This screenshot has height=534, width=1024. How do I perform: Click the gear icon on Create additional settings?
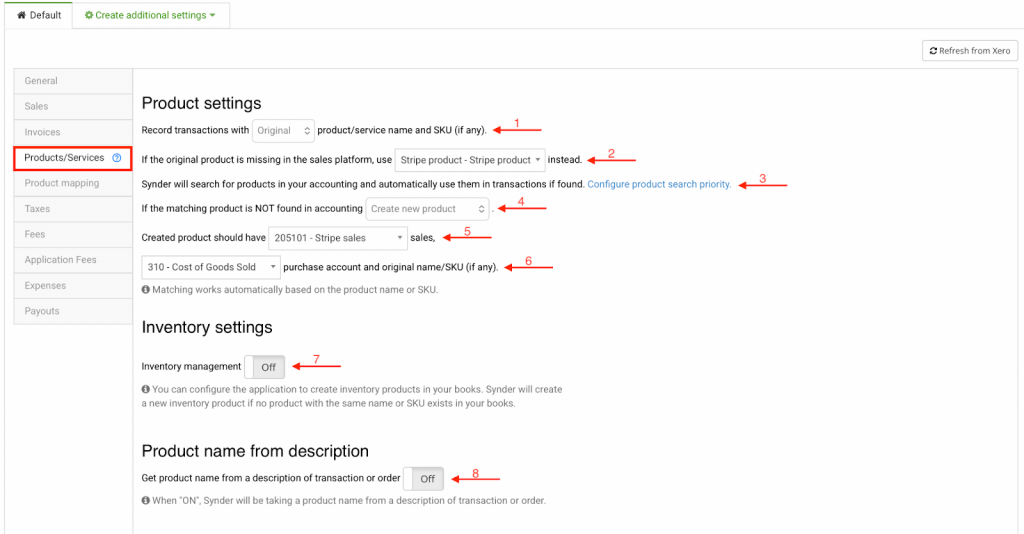click(x=89, y=16)
